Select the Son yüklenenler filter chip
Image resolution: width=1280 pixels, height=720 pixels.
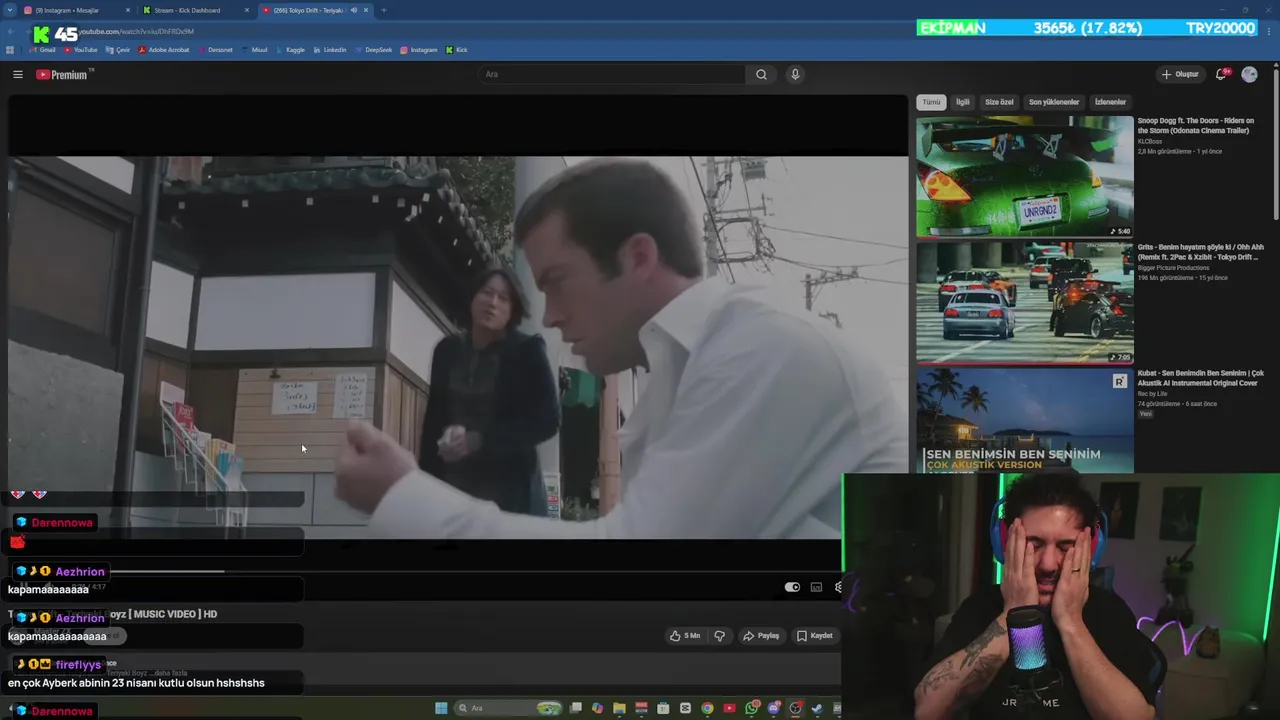pyautogui.click(x=1054, y=102)
